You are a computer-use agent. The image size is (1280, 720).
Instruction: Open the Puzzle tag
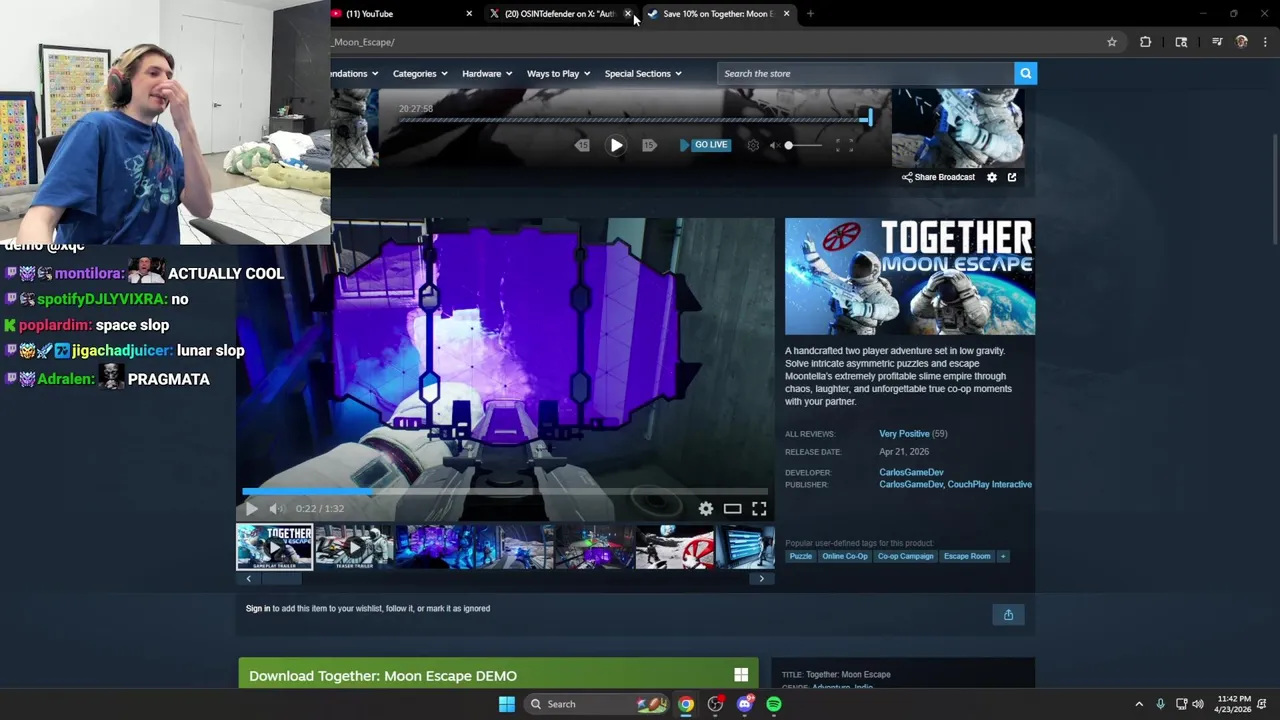pyautogui.click(x=801, y=556)
